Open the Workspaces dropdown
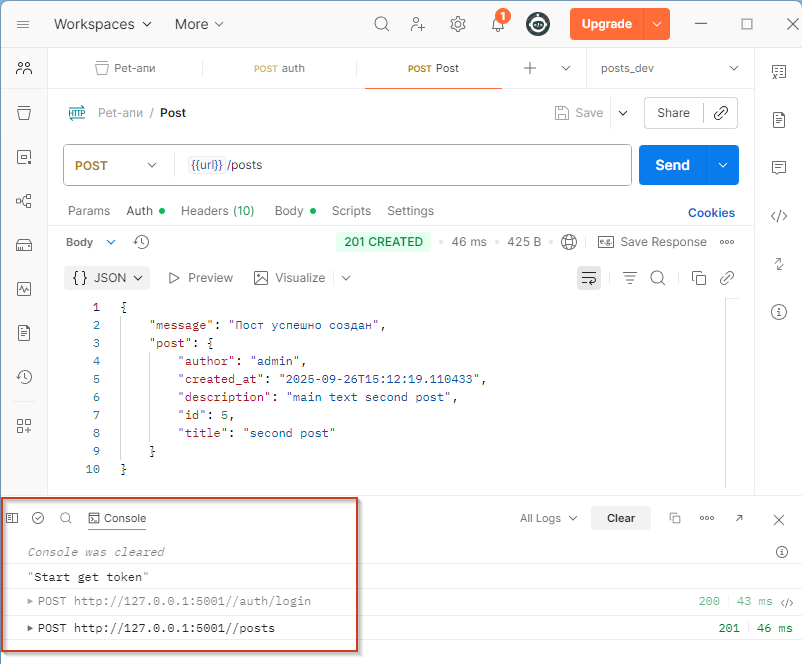Screen dimensions: 802x664 click(x=103, y=24)
